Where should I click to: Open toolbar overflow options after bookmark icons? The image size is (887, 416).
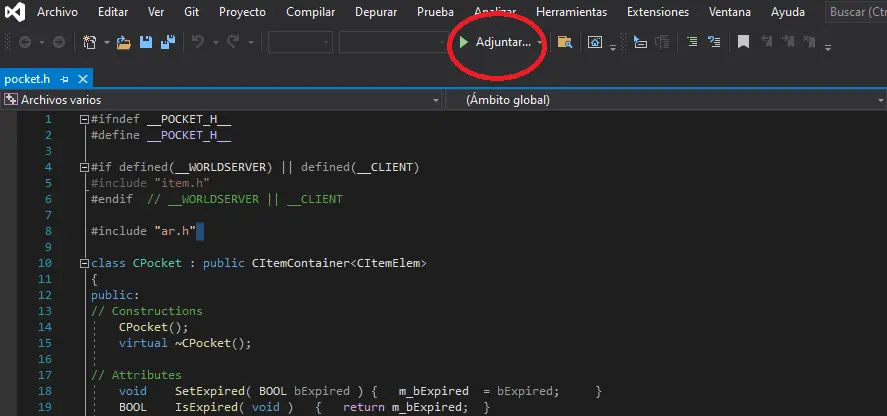(828, 48)
